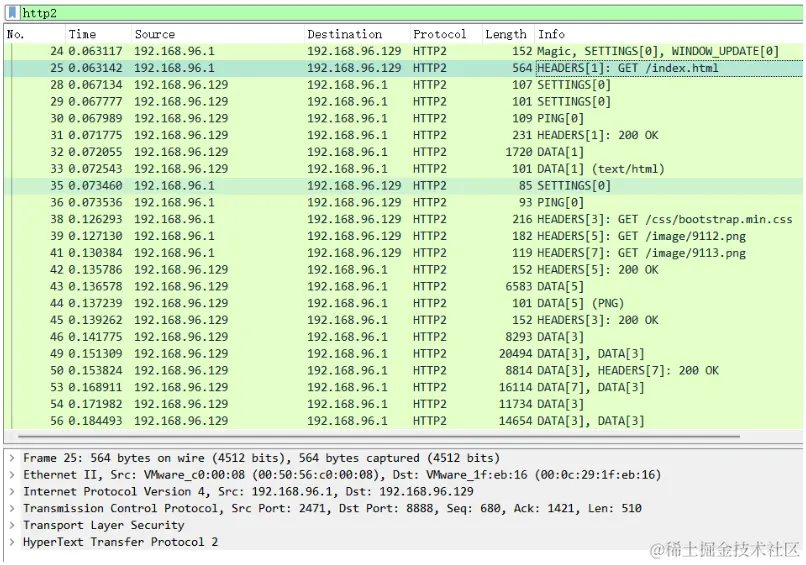Expand Transmission Control Protocol row
The image size is (806, 565).
pyautogui.click(x=12, y=508)
